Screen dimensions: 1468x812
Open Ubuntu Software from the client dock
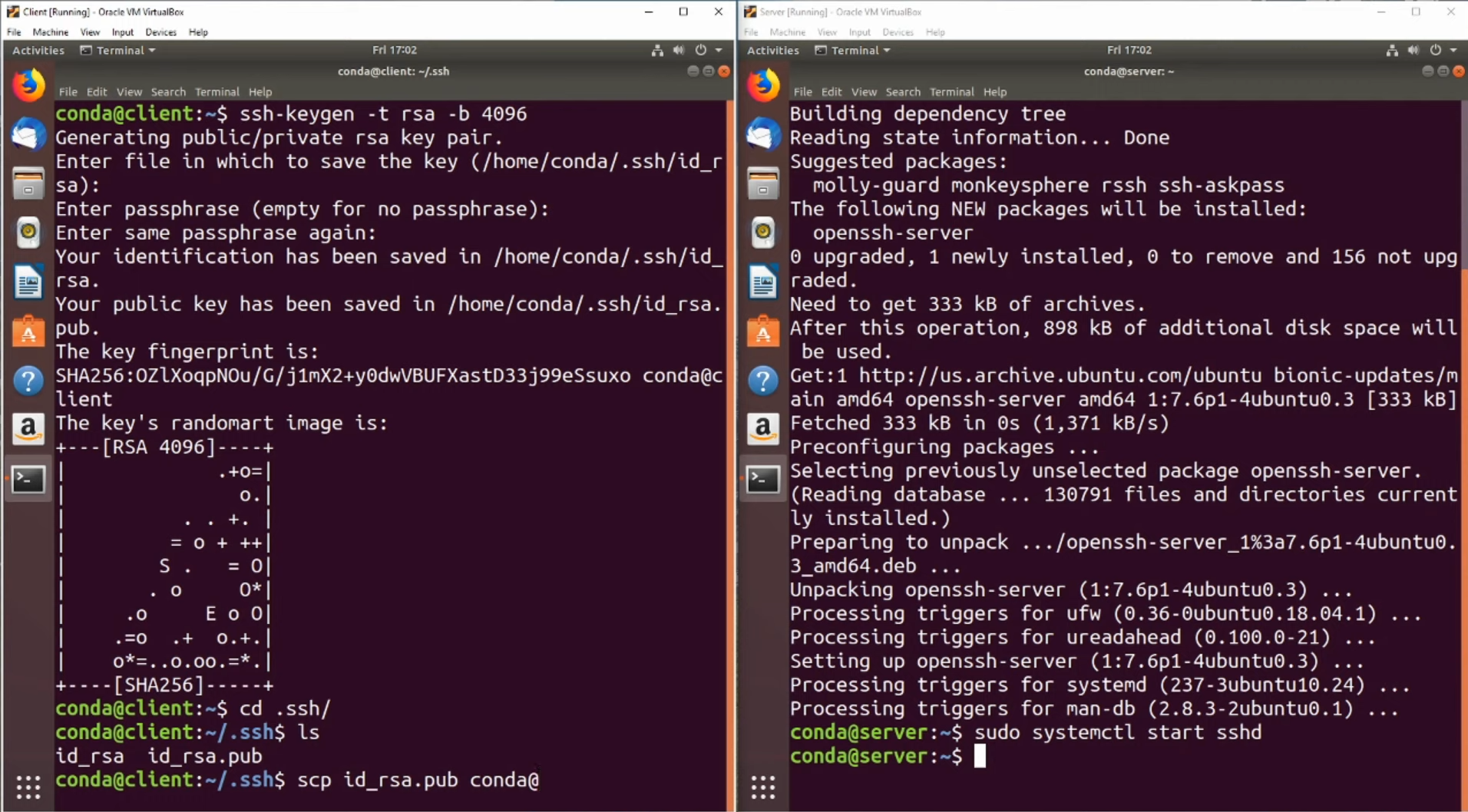[x=28, y=330]
